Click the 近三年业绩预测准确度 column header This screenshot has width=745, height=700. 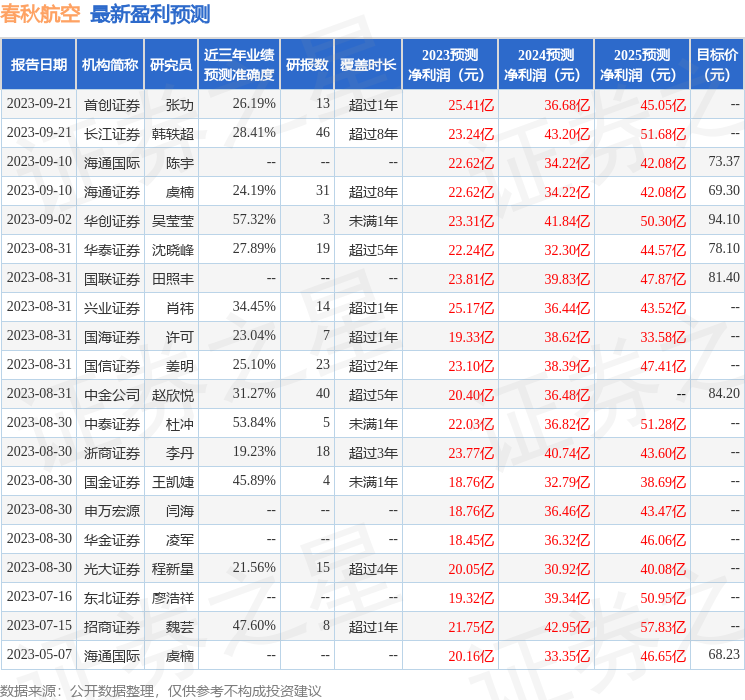(x=239, y=65)
